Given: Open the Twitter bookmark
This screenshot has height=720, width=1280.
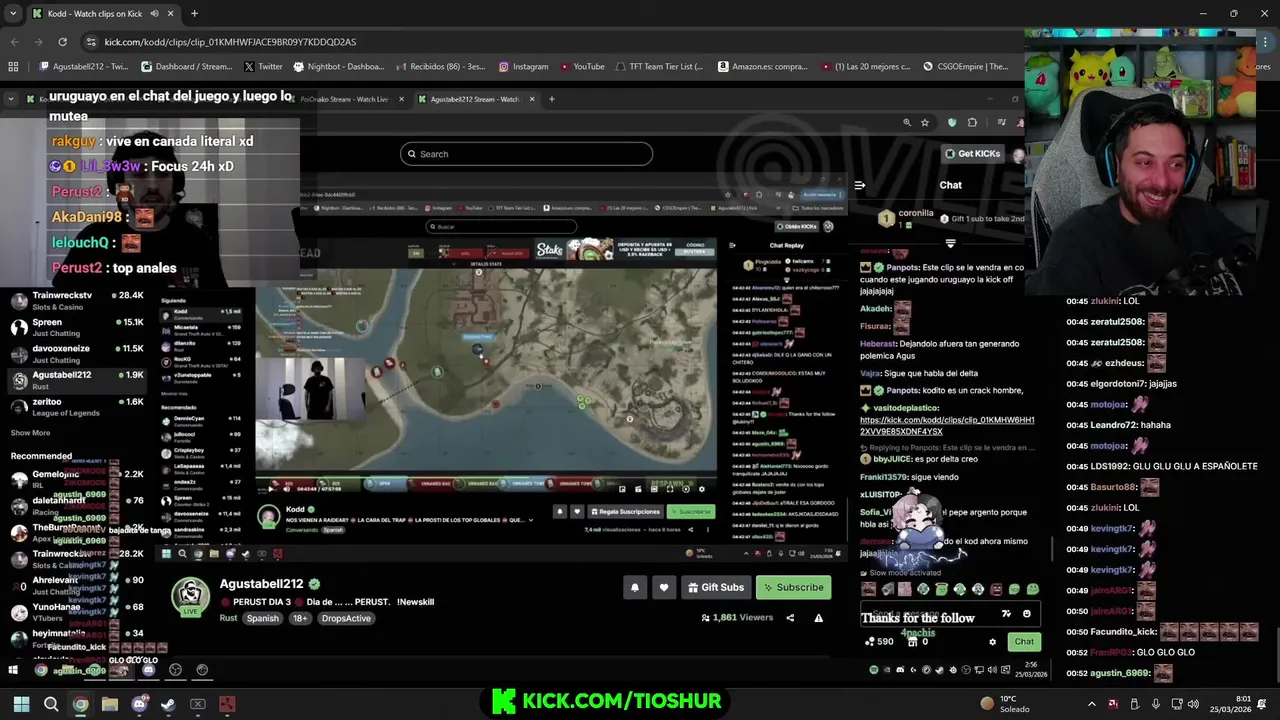Looking at the screenshot, I should 263,67.
